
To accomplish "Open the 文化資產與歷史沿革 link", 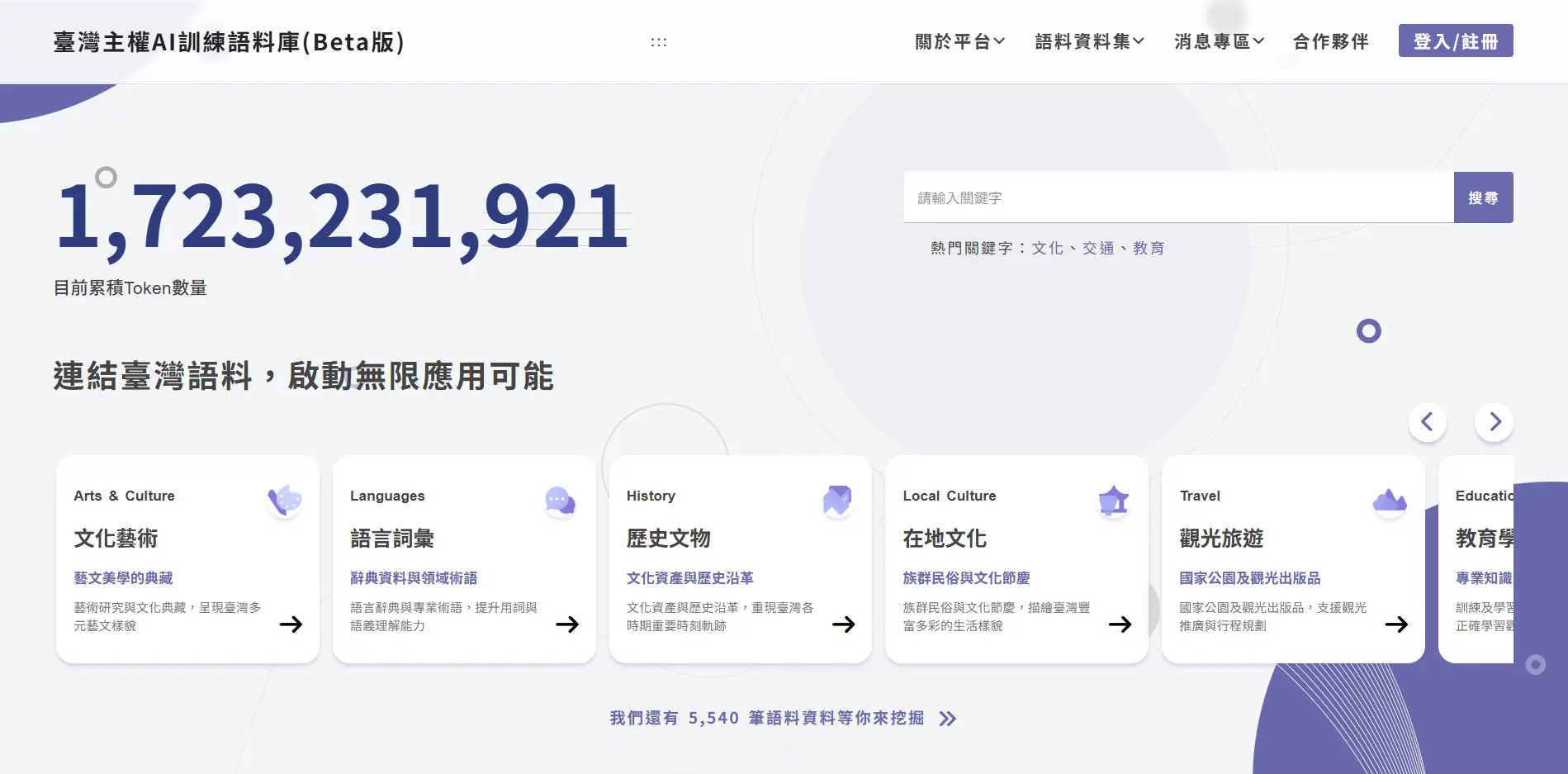I will (x=690, y=578).
